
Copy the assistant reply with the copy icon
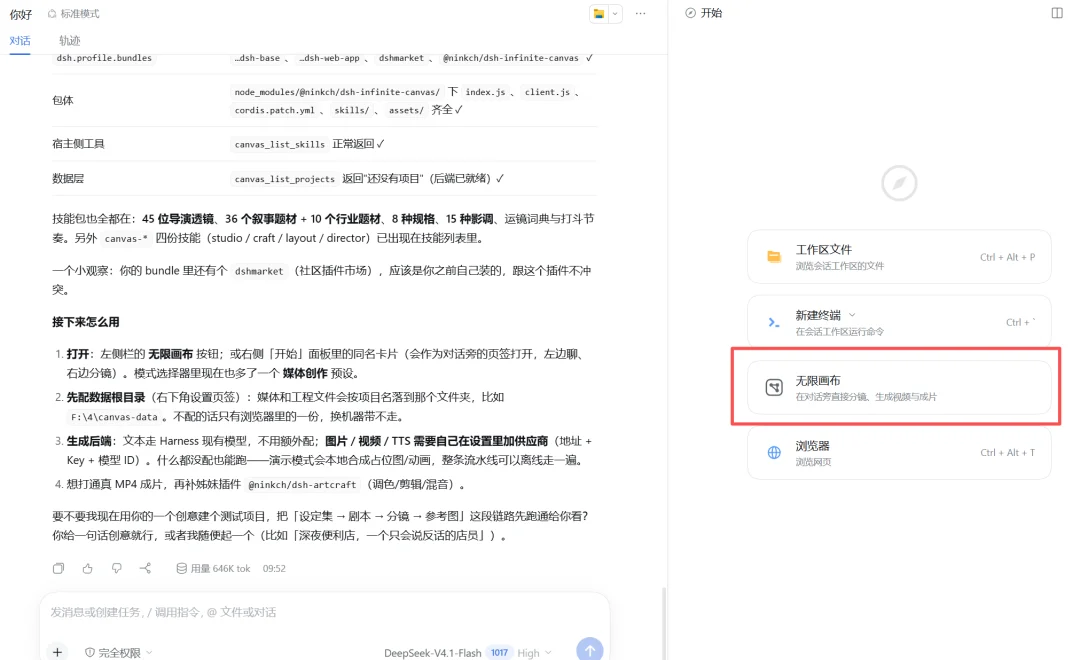click(x=59, y=568)
